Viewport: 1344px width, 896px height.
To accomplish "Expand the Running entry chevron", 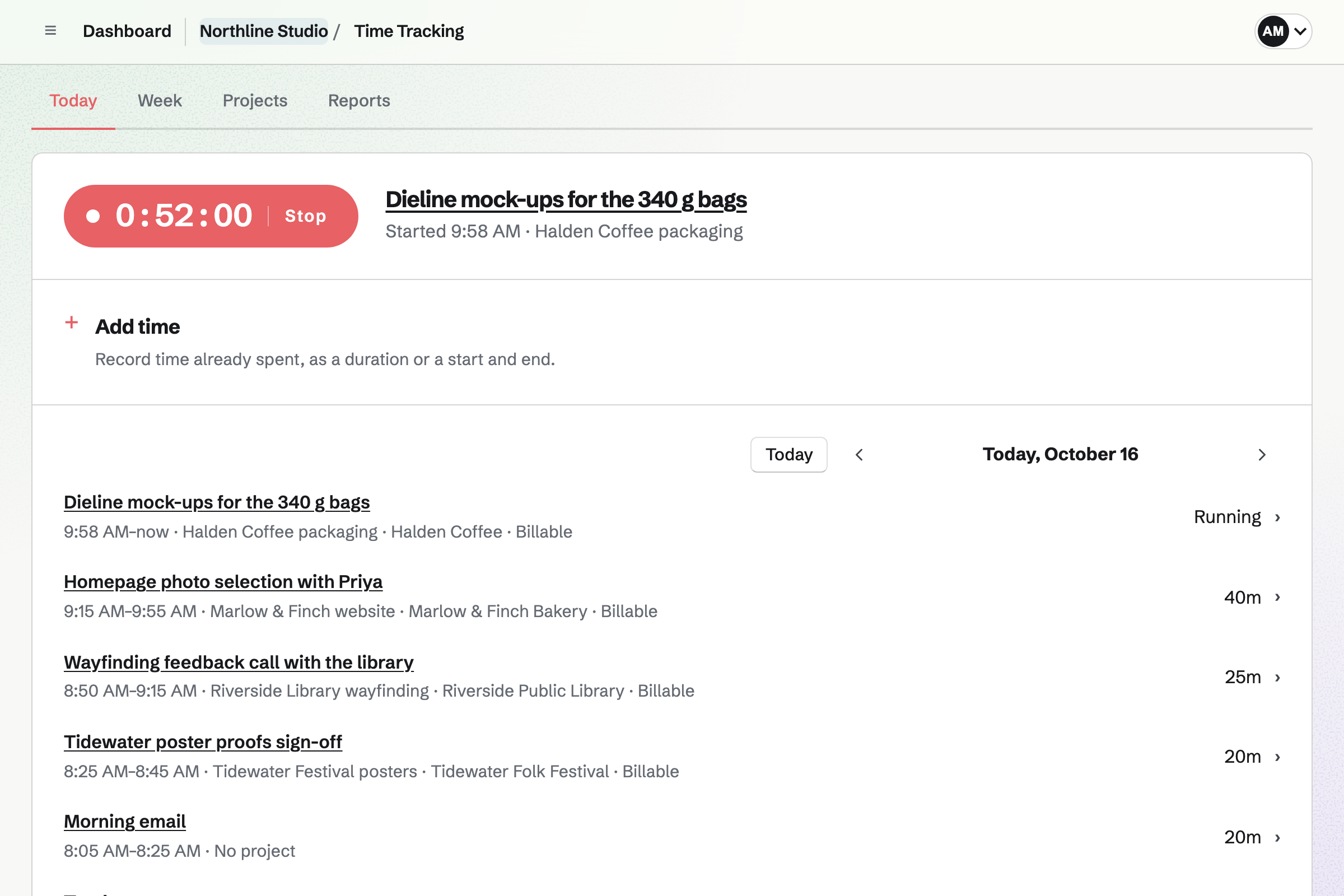I will [x=1278, y=517].
